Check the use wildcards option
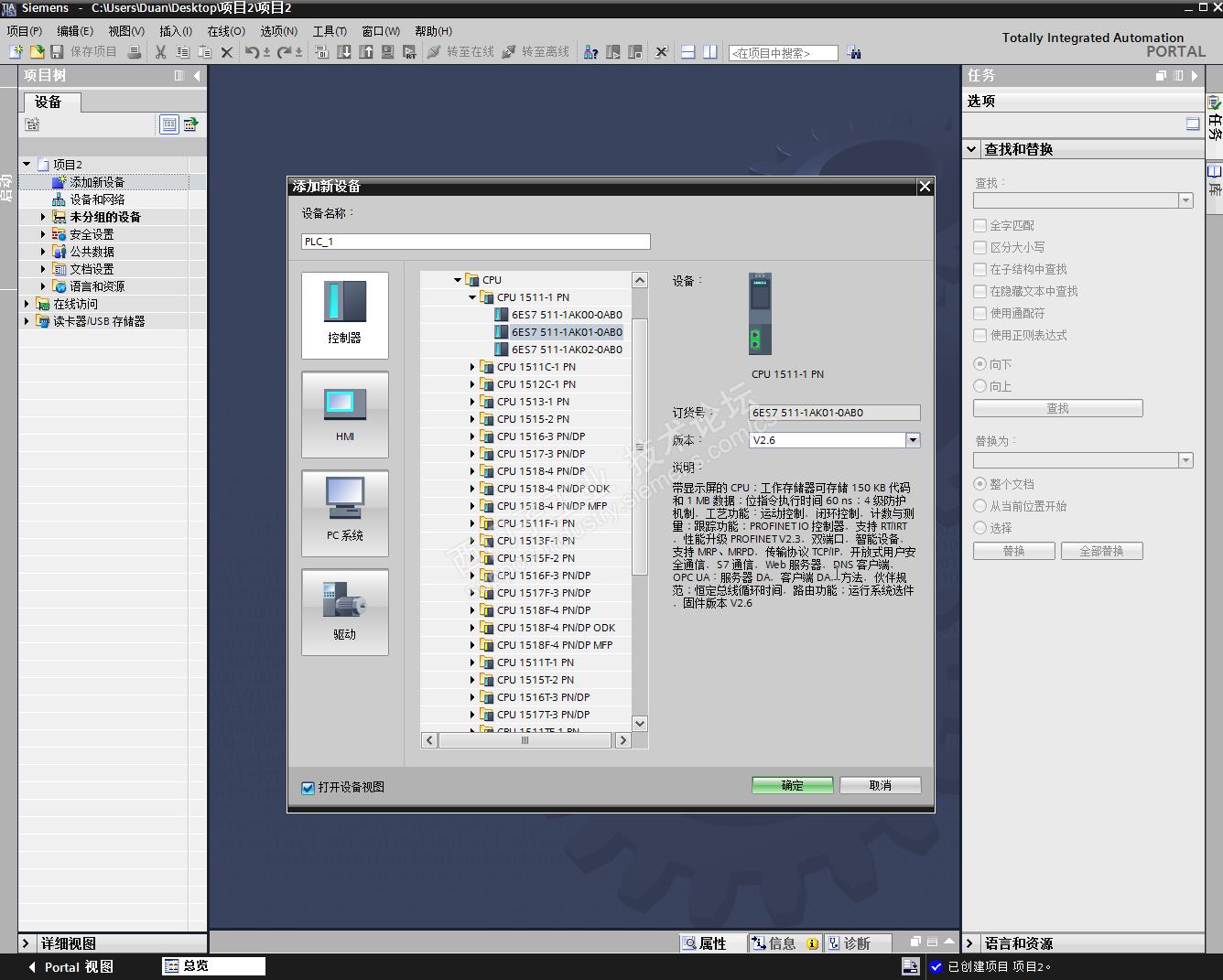 (x=980, y=313)
